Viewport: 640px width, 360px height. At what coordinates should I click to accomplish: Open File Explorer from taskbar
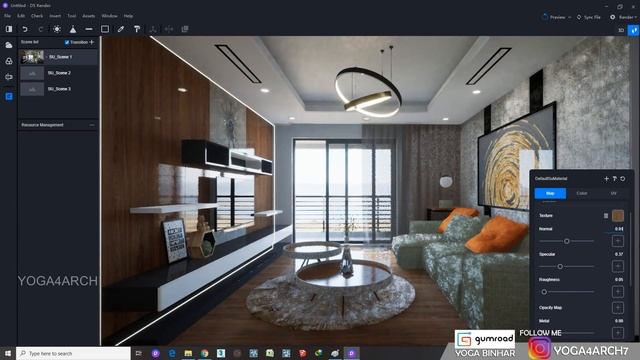(x=188, y=353)
